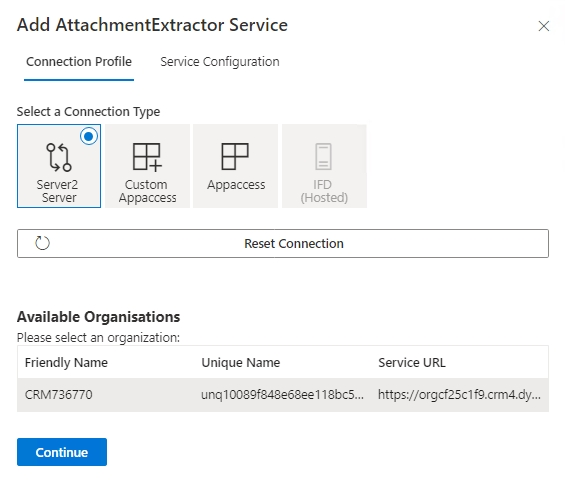Pick the Appaccess connection type tile
Viewport: 565px width, 480px height.
coord(236,166)
